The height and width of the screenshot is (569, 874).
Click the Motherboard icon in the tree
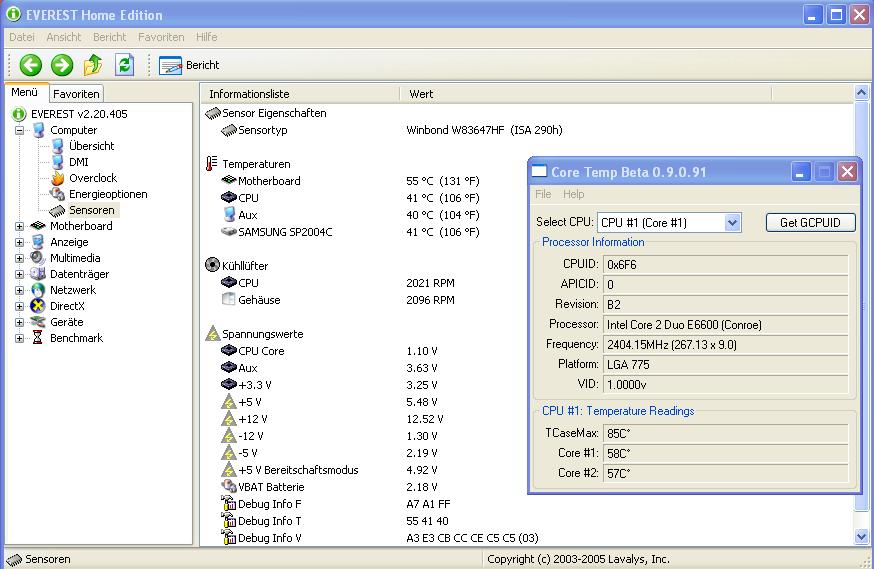point(37,226)
